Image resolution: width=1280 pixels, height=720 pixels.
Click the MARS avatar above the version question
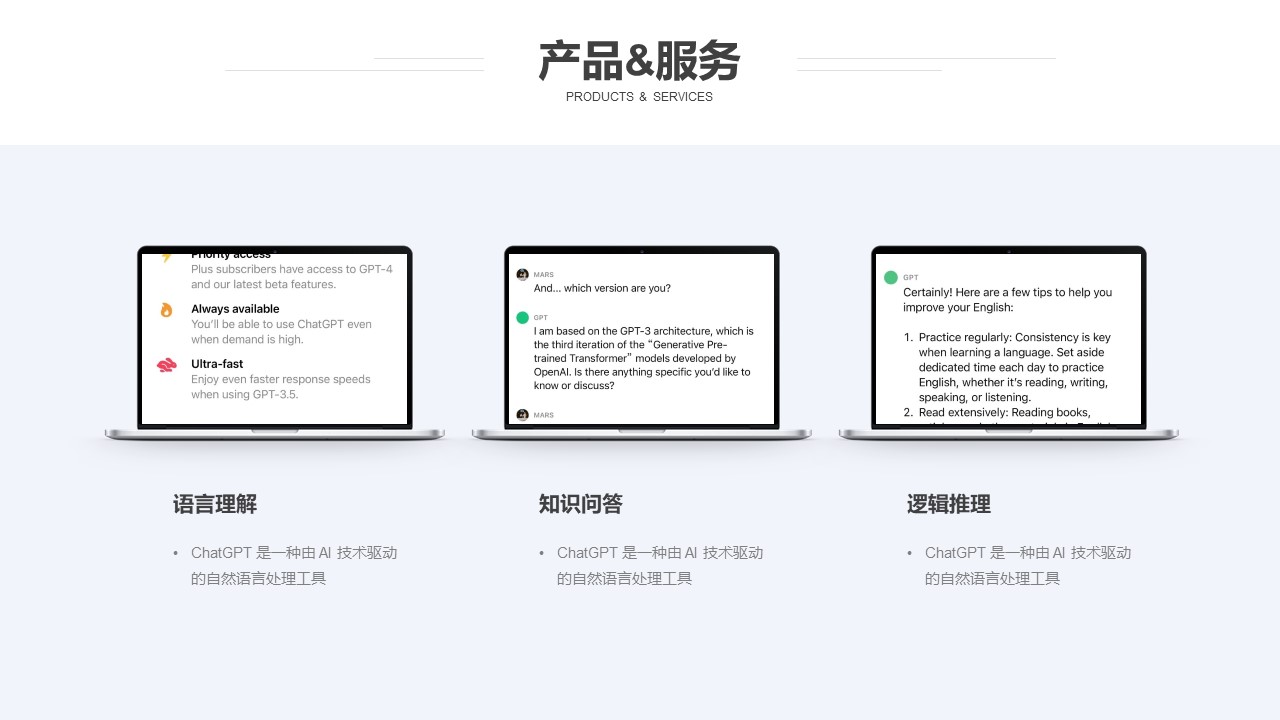pos(522,274)
